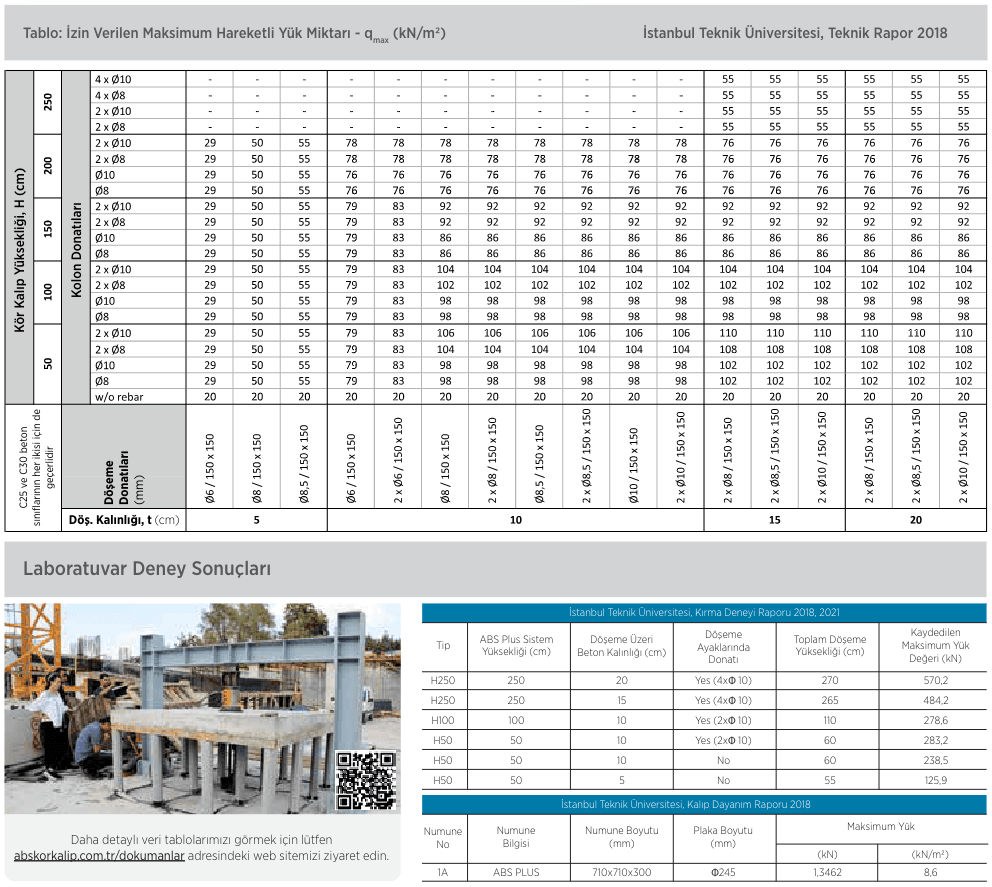Image resolution: width=992 pixels, height=887 pixels.
Task: Click the 'Döşeme Üzeri Beton Kalınlığı (cm)' header
Action: tap(621, 645)
